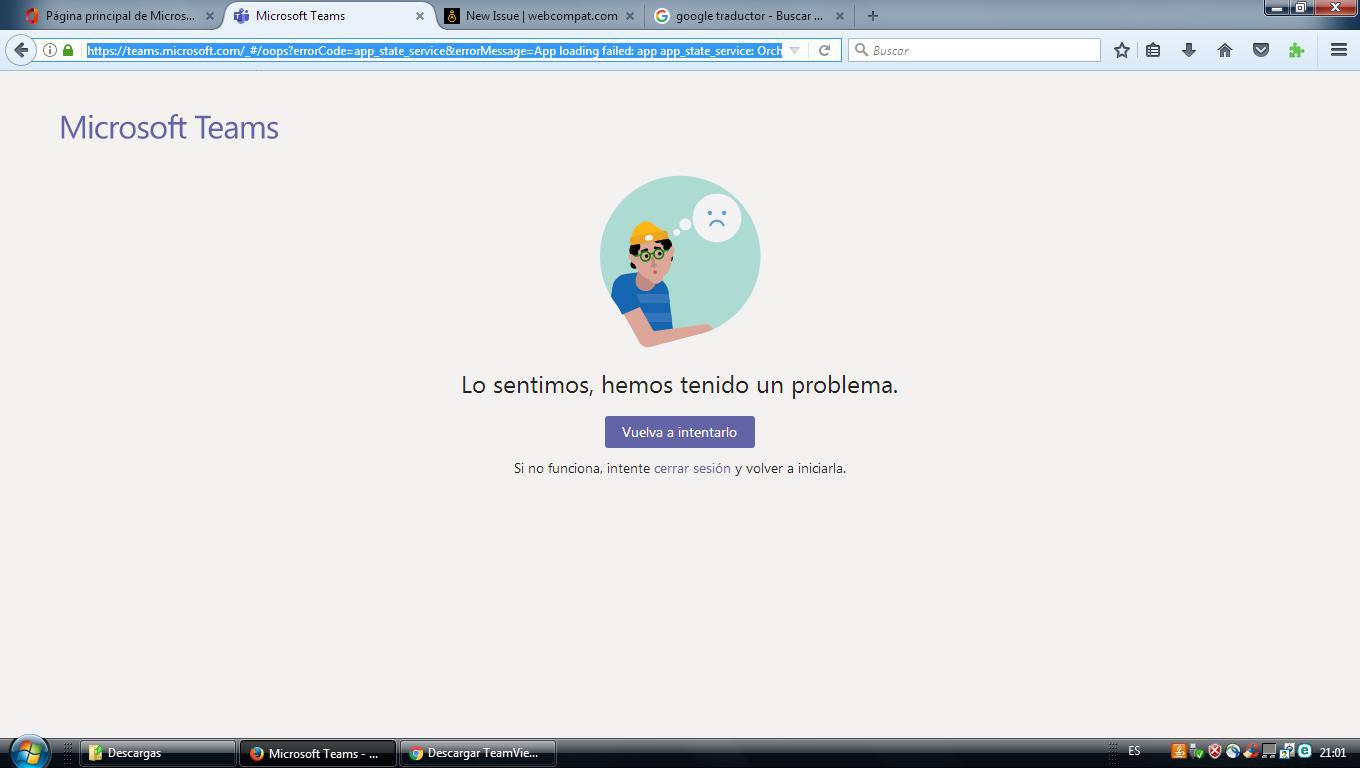Viewport: 1360px width, 768px height.
Task: Open the Firefox downloads icon
Action: (1189, 49)
